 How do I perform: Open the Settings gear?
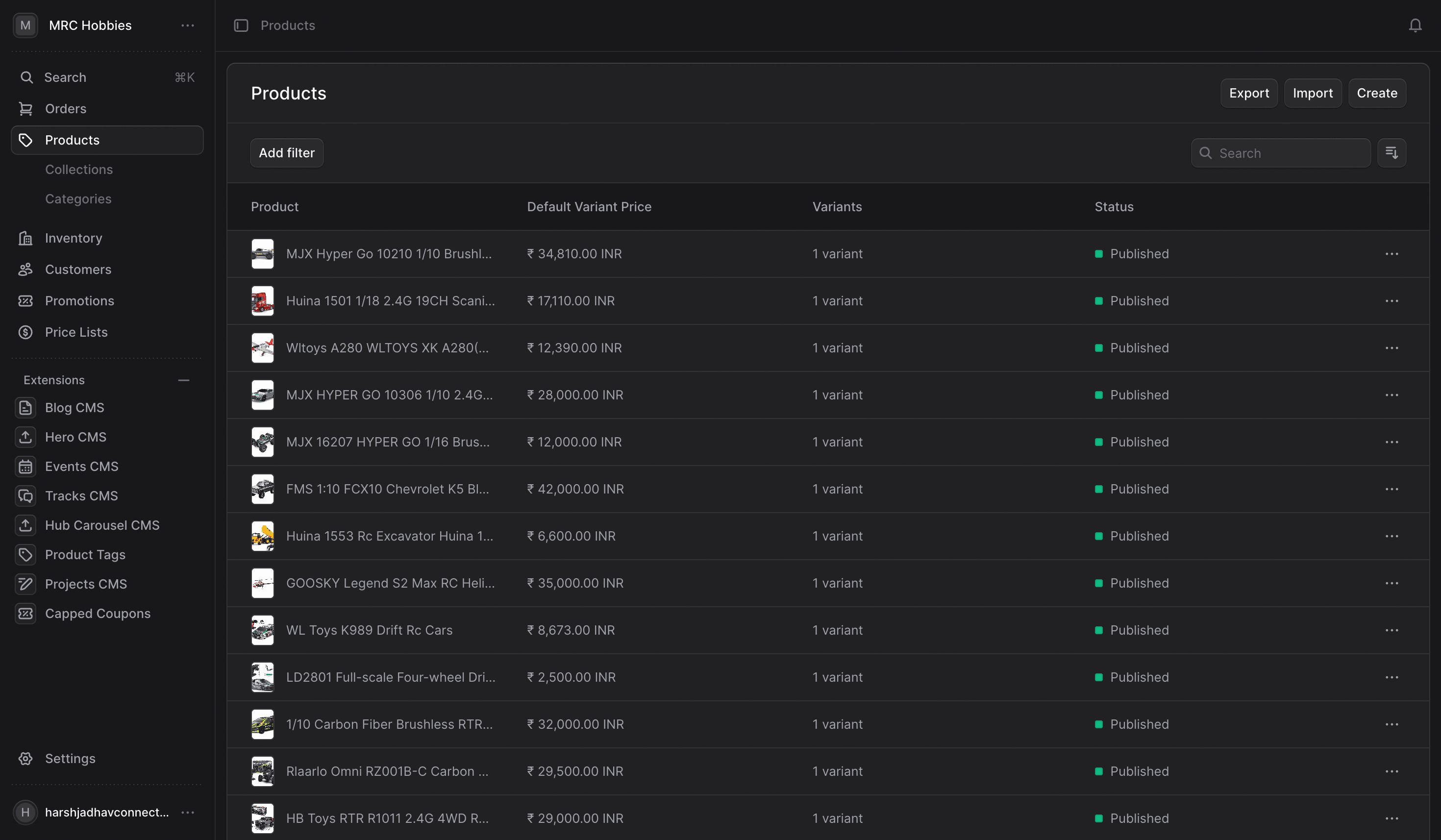pos(25,758)
